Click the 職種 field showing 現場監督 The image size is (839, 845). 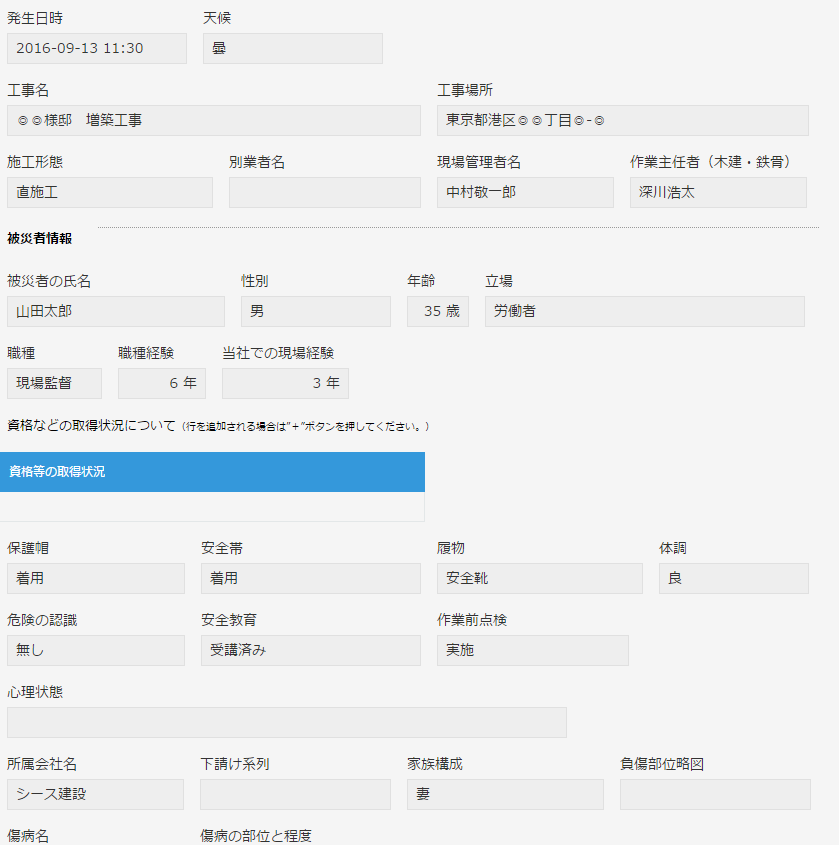(54, 383)
